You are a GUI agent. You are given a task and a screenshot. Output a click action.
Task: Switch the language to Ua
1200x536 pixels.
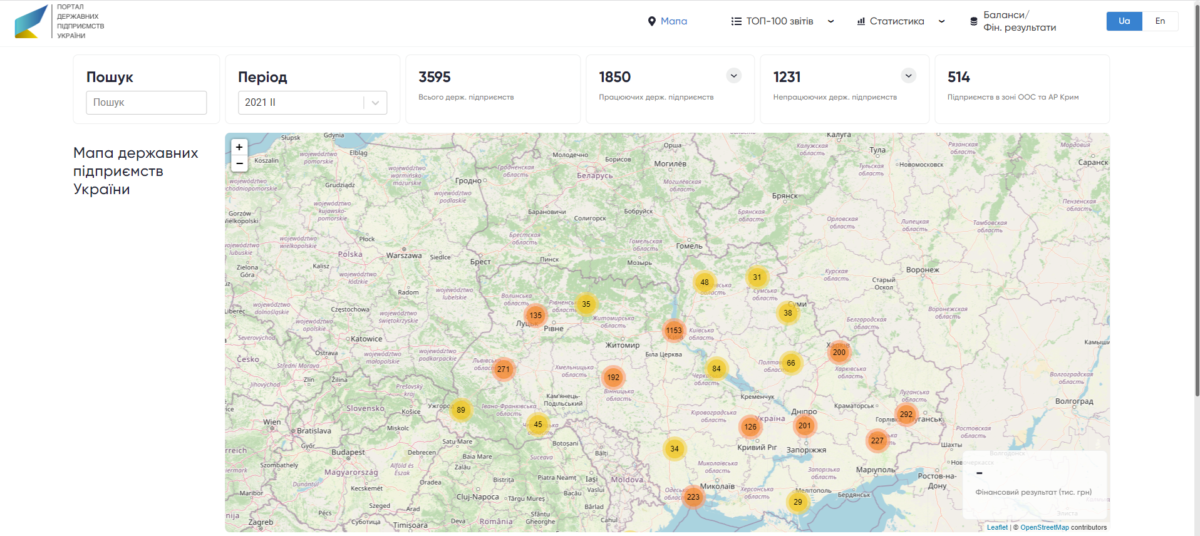pos(1124,21)
